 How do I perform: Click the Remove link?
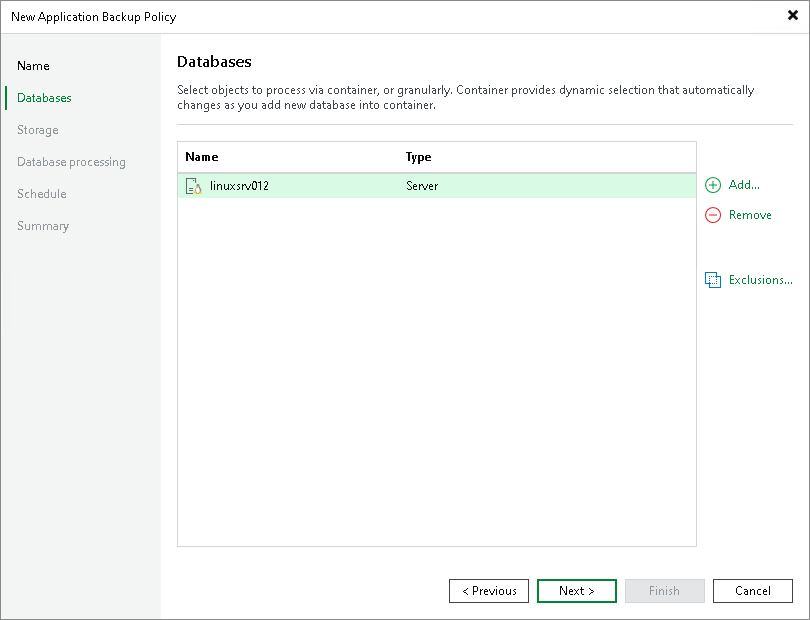[748, 215]
